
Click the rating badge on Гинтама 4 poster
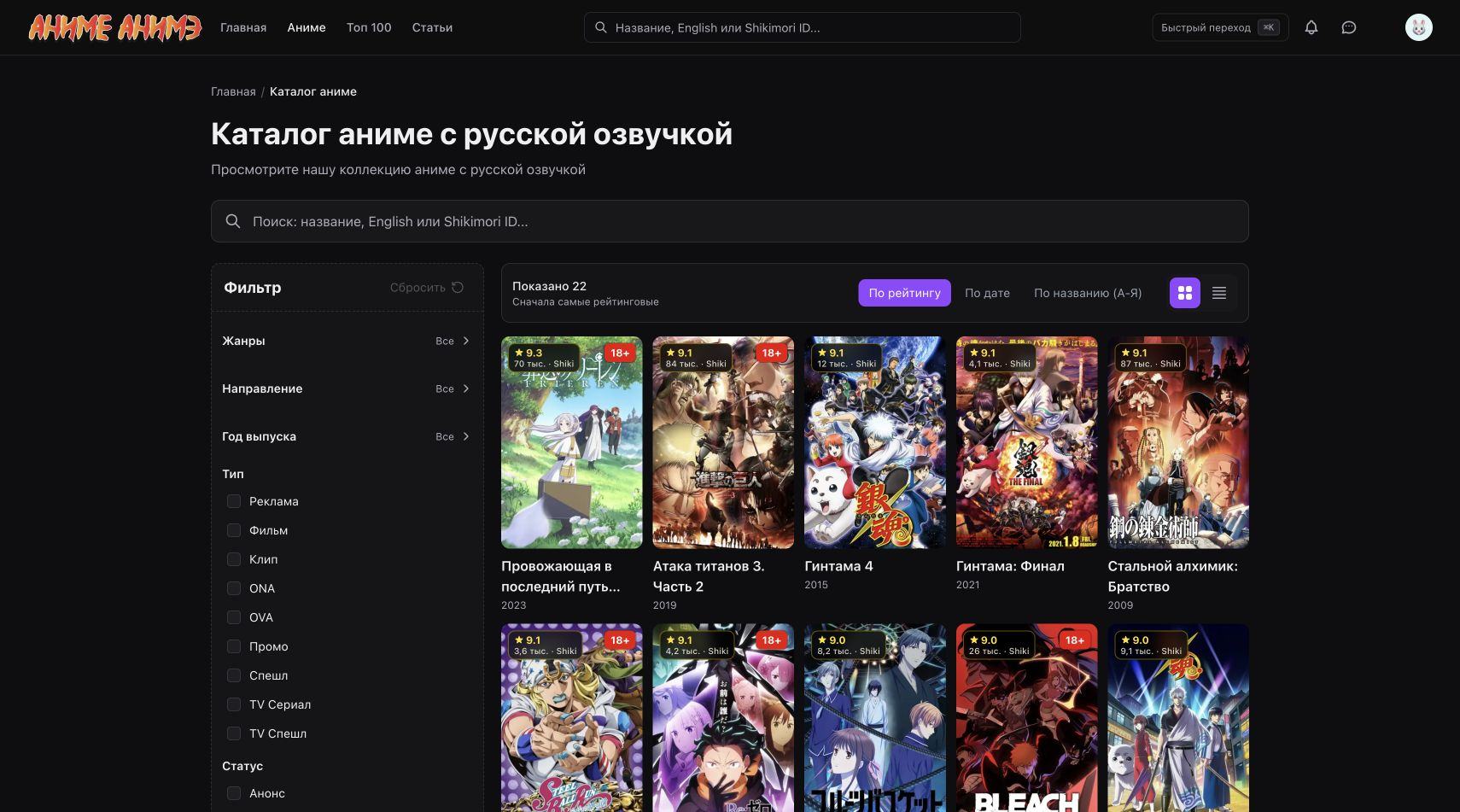coord(847,358)
